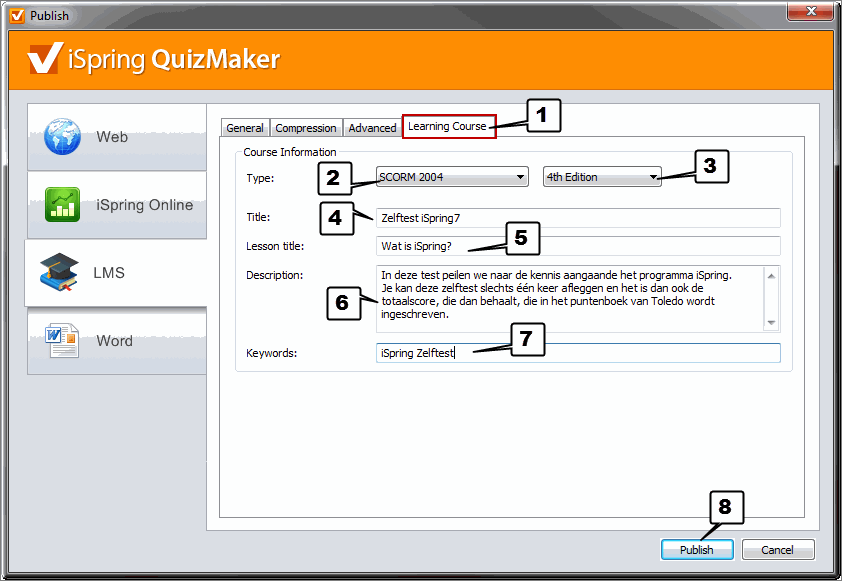Click the Description: label
Viewport: 842px width, 581px height.
[274, 275]
